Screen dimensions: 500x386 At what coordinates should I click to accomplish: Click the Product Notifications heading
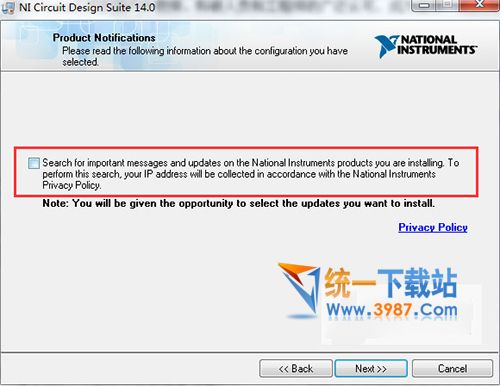click(104, 38)
